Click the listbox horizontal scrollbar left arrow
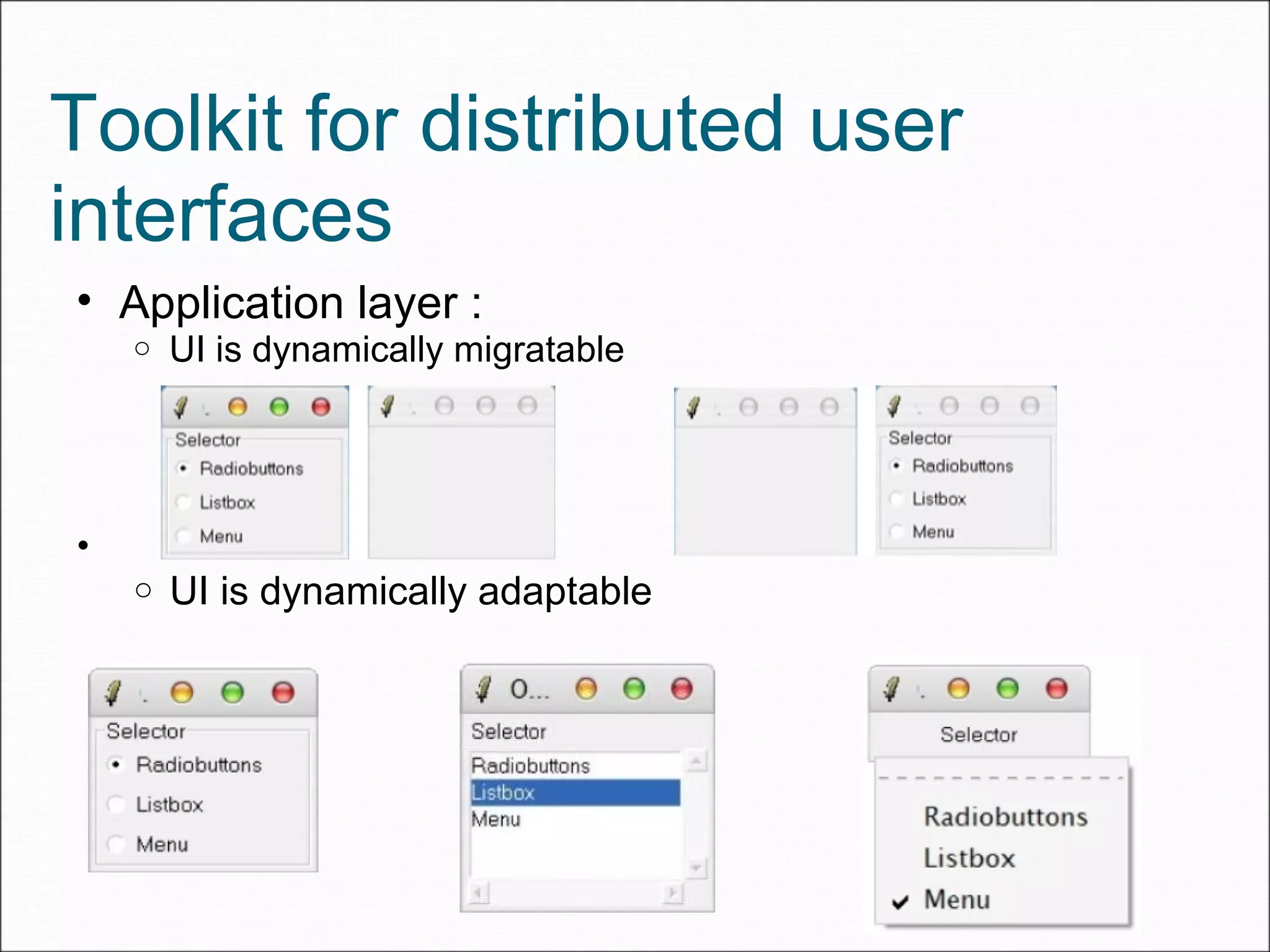The image size is (1270, 952). (478, 893)
